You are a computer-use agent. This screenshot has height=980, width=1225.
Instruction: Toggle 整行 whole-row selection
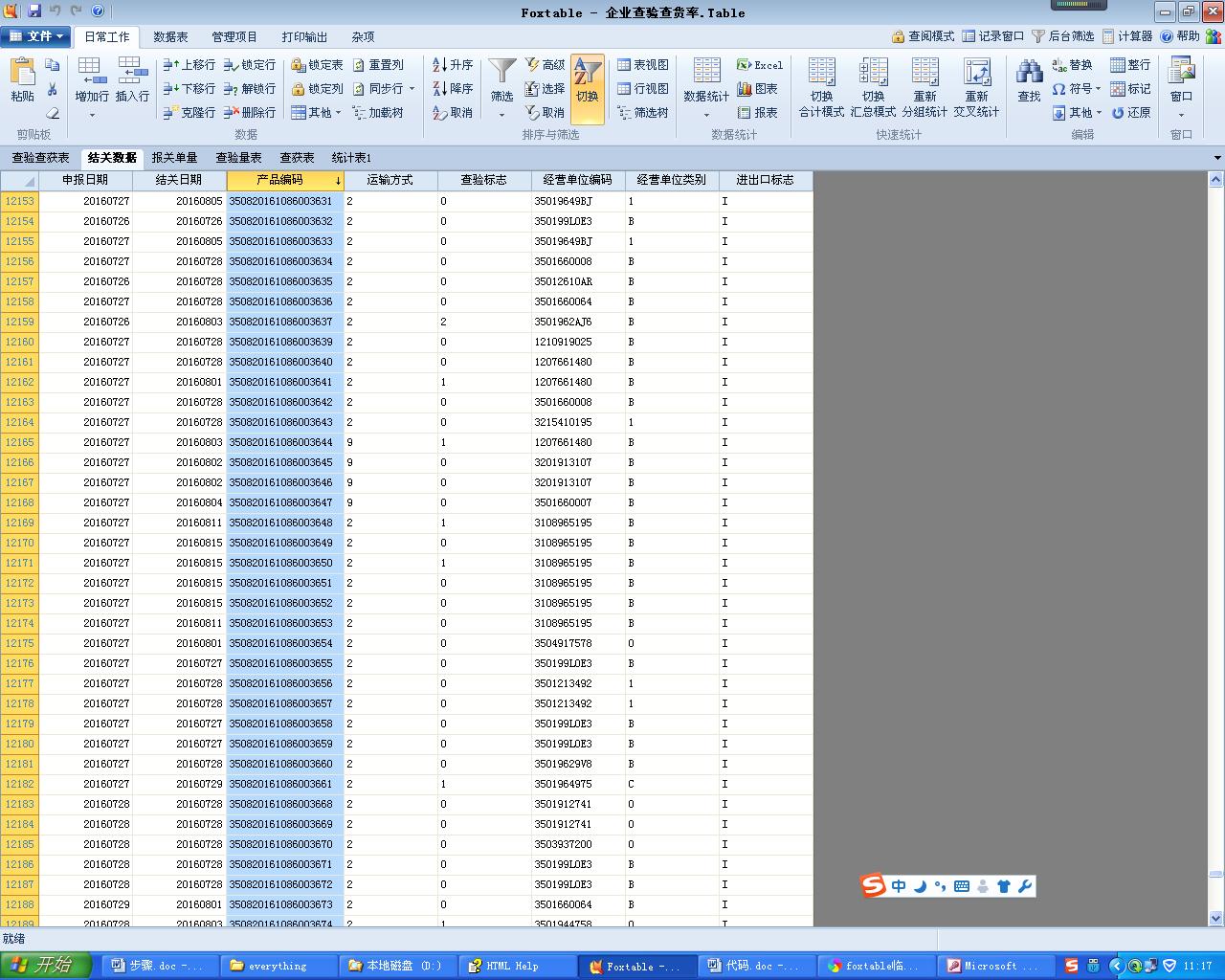1130,65
